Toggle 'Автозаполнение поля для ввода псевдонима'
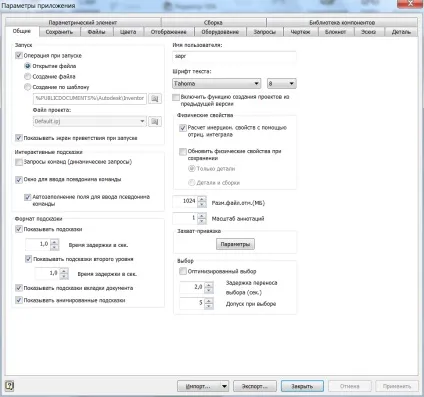This screenshot has height=397, width=424. click(x=28, y=197)
